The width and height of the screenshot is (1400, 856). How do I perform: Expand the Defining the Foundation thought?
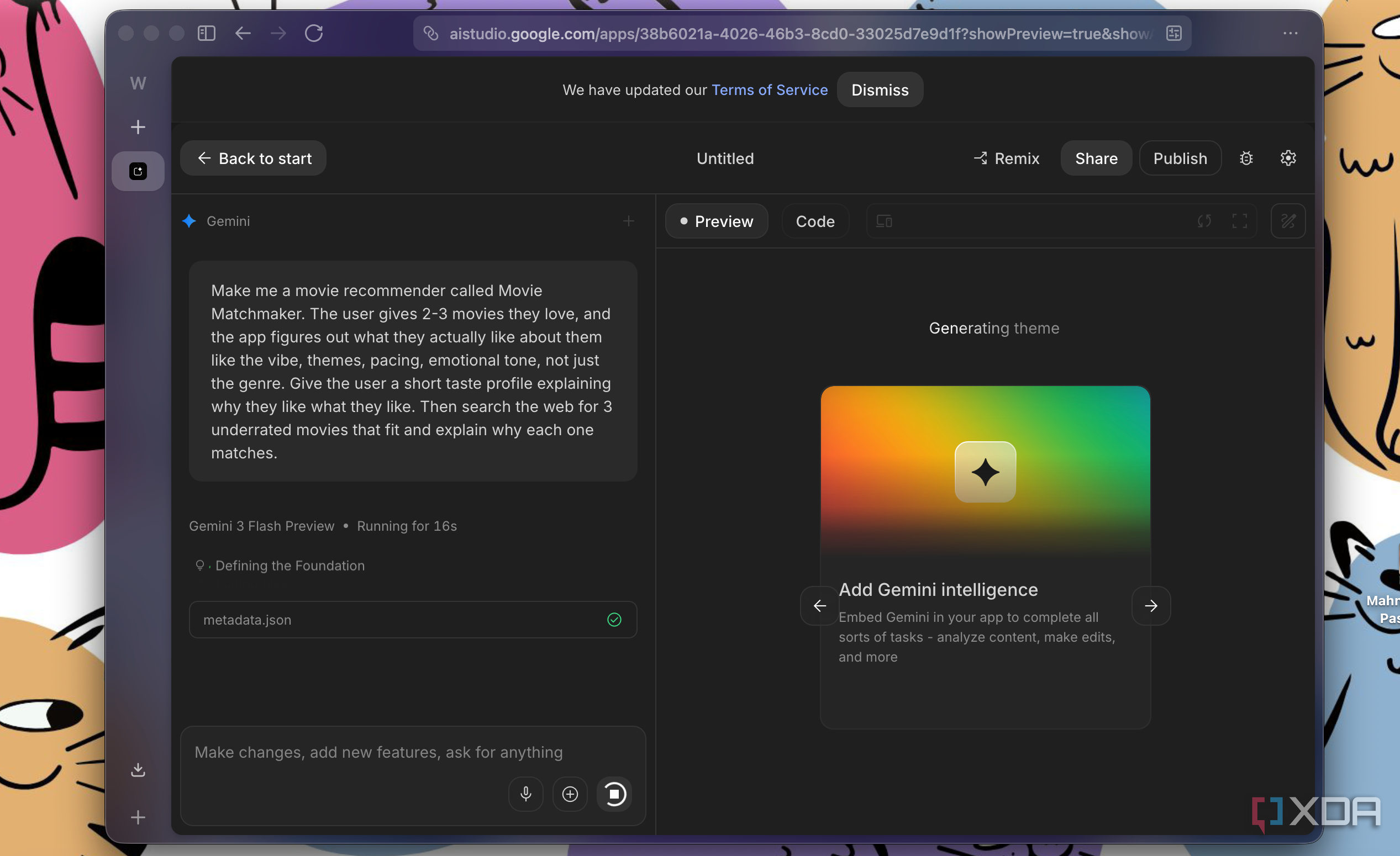(x=280, y=565)
